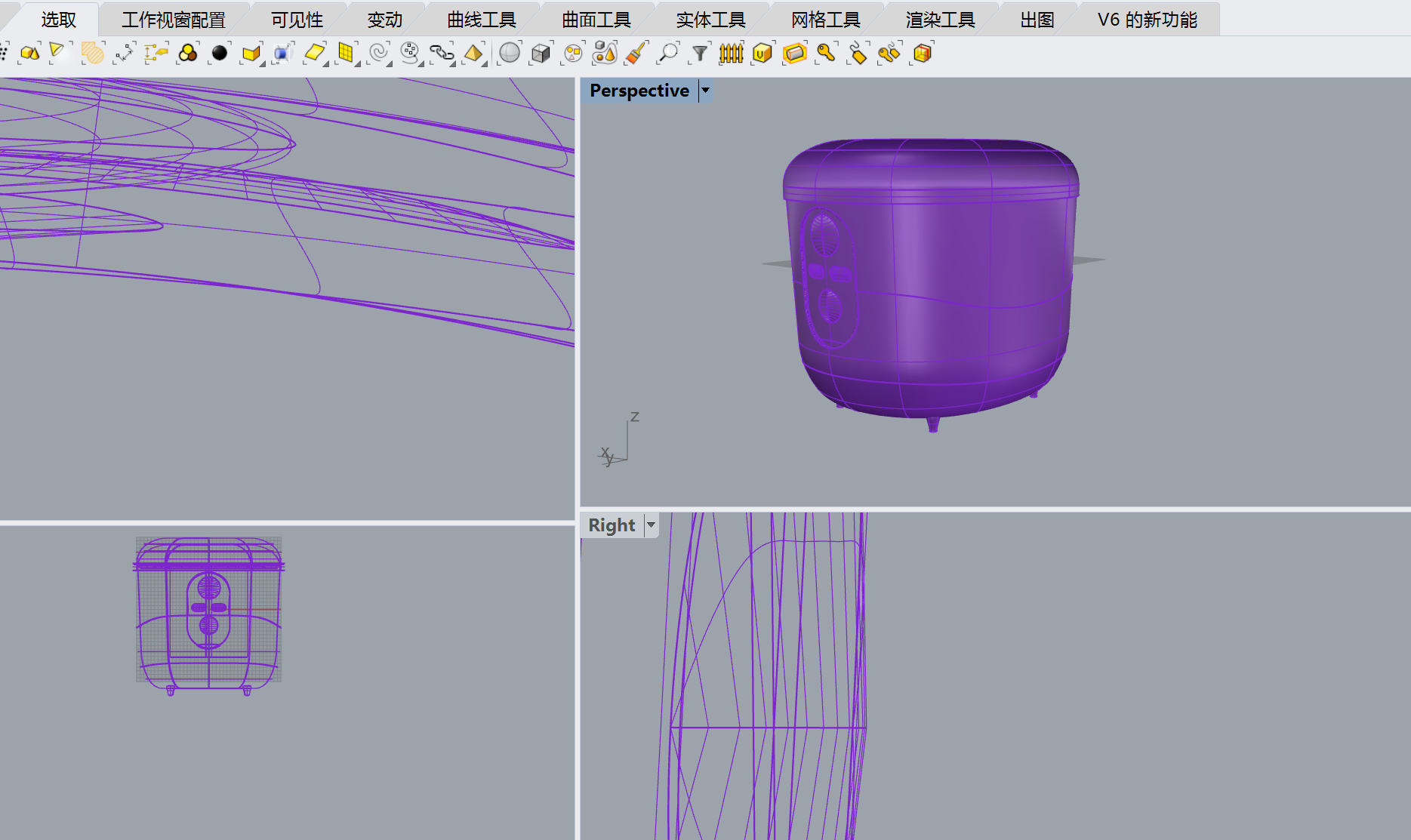
Task: Click the magnifying glass icon
Action: point(668,54)
